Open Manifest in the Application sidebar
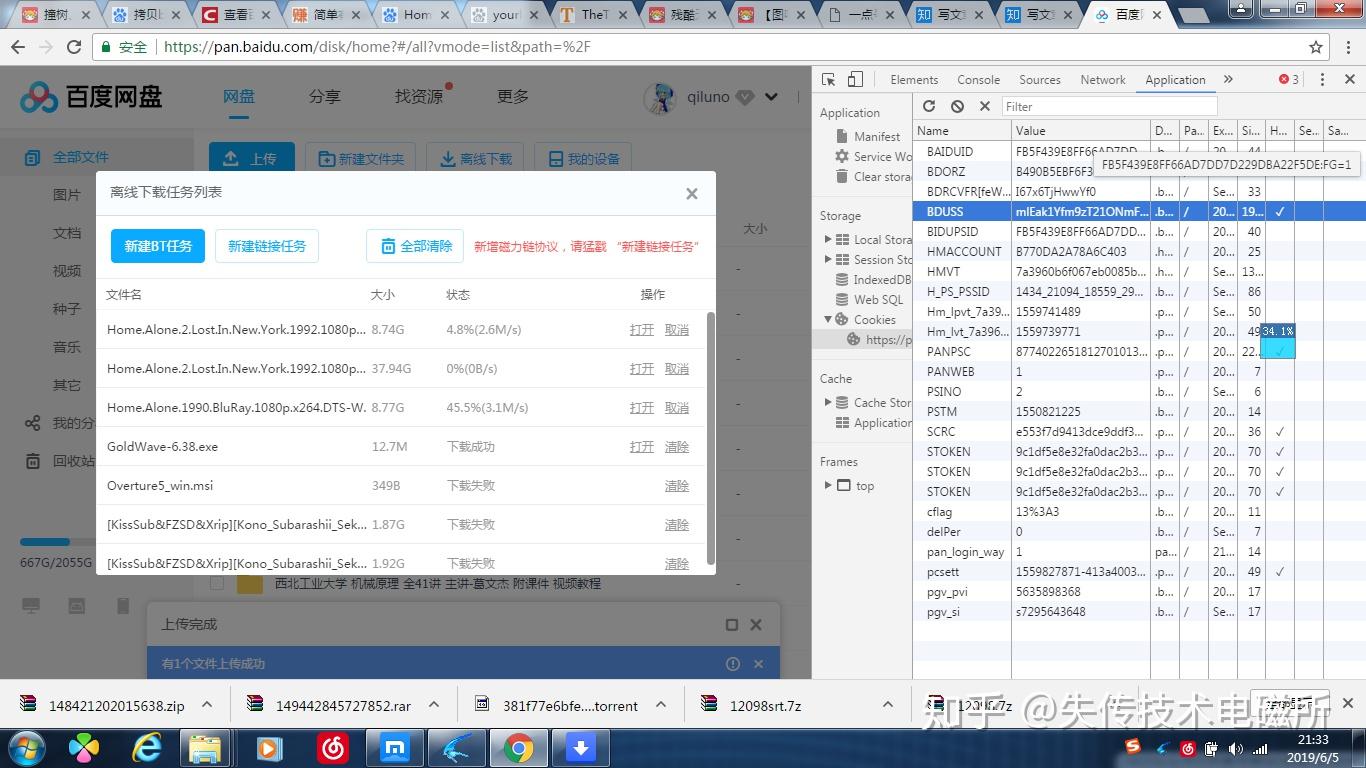 pos(868,136)
